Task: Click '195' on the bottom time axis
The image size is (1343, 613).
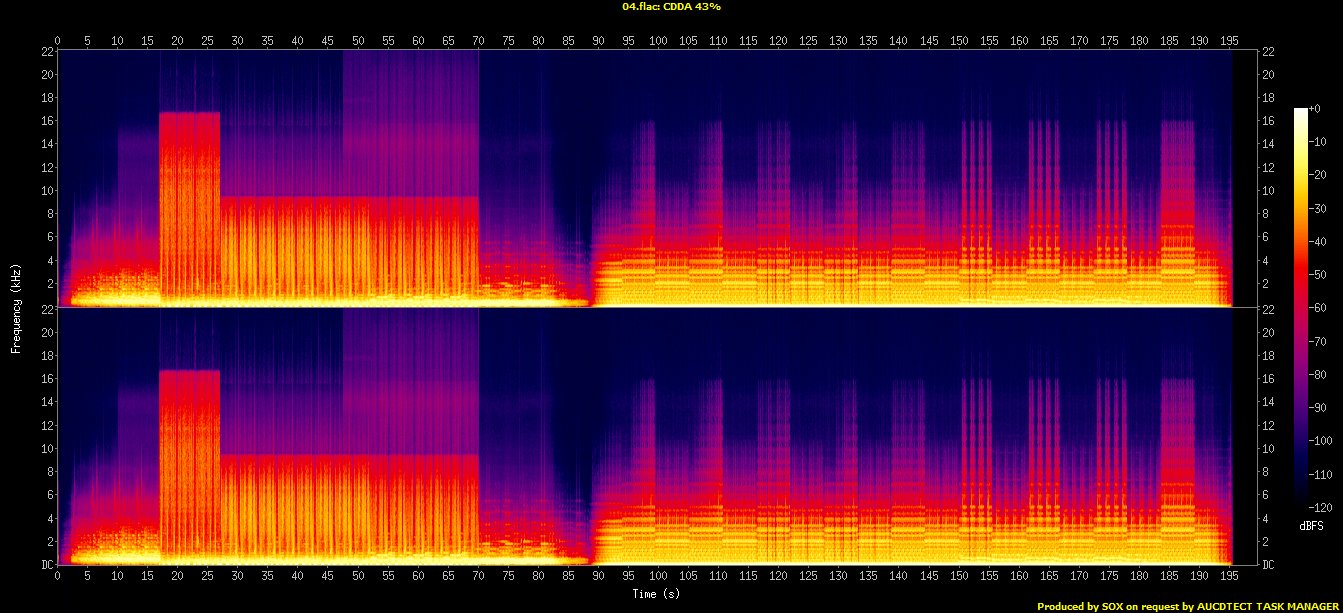Action: coord(1230,577)
